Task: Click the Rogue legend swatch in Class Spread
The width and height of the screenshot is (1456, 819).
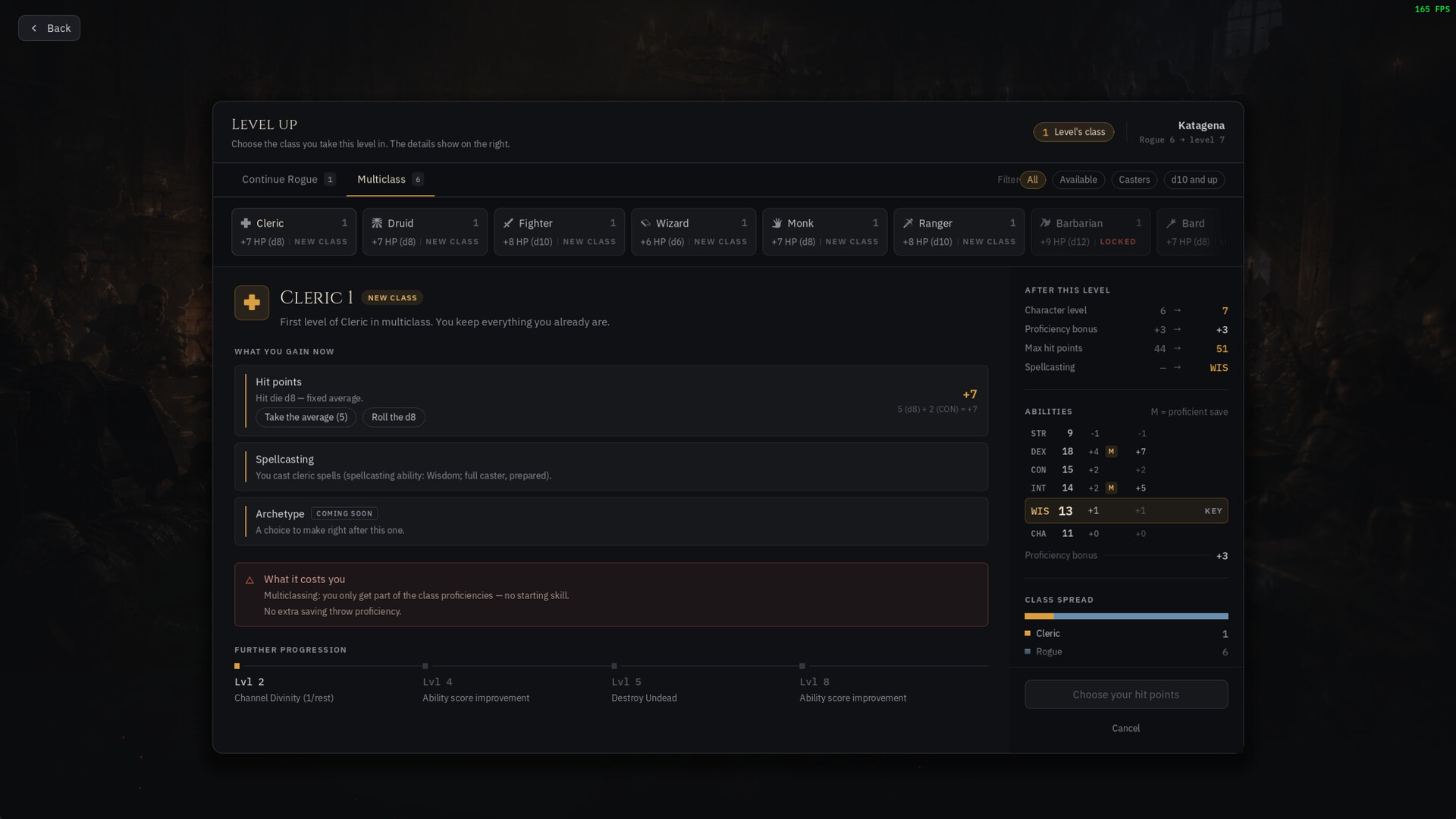Action: (1028, 651)
